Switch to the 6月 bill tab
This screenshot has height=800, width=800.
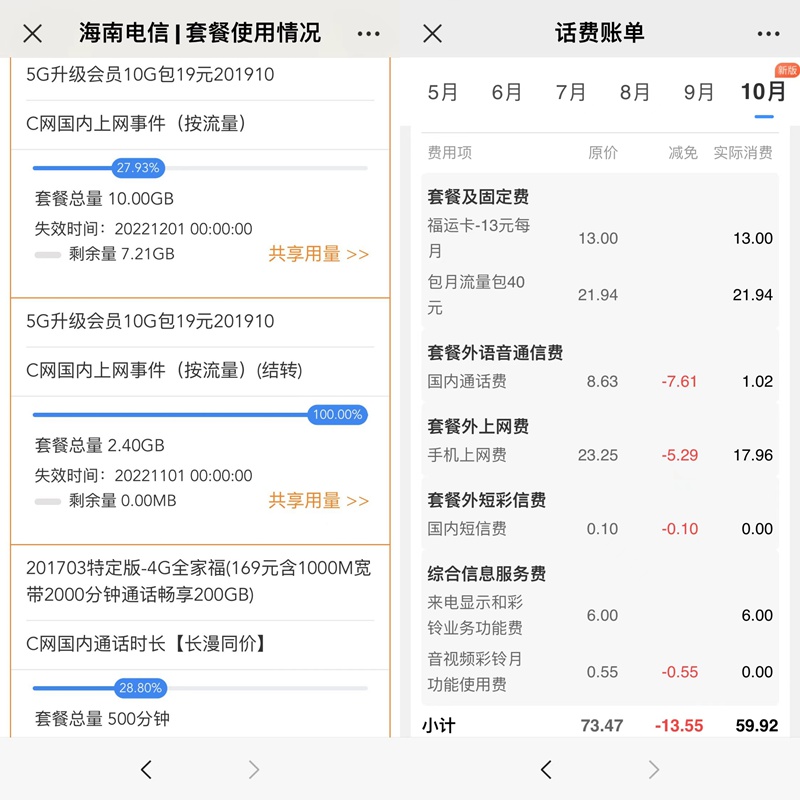506,92
